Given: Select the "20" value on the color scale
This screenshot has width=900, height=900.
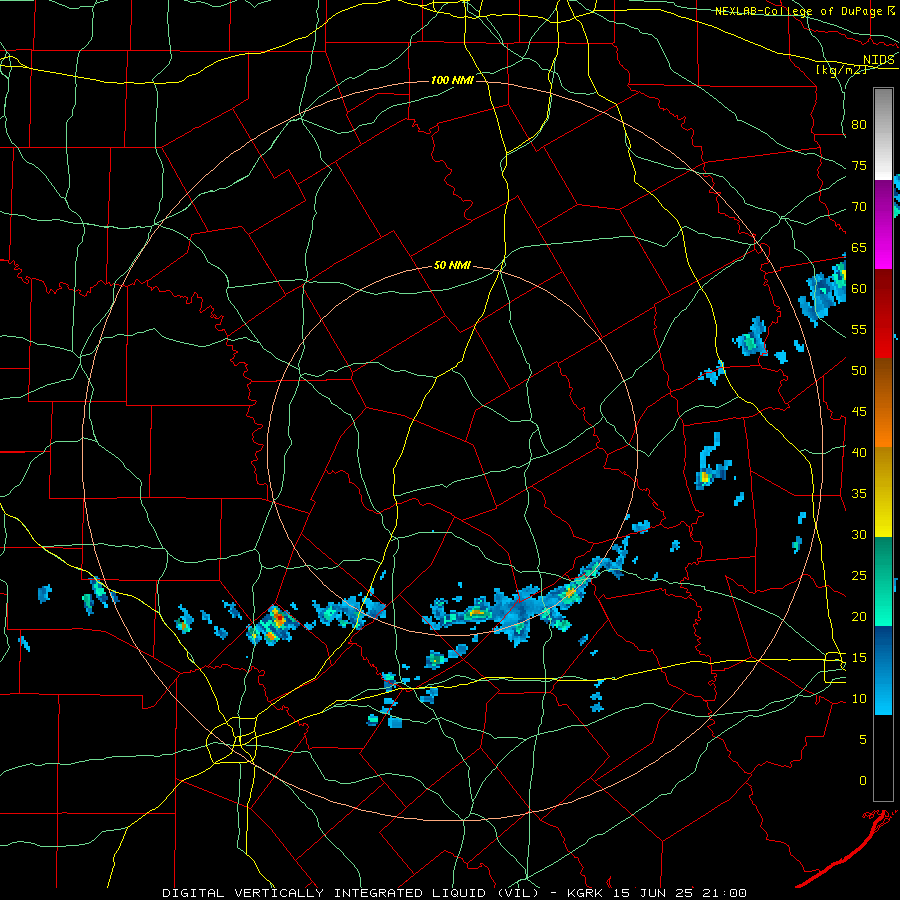Looking at the screenshot, I should (x=859, y=617).
